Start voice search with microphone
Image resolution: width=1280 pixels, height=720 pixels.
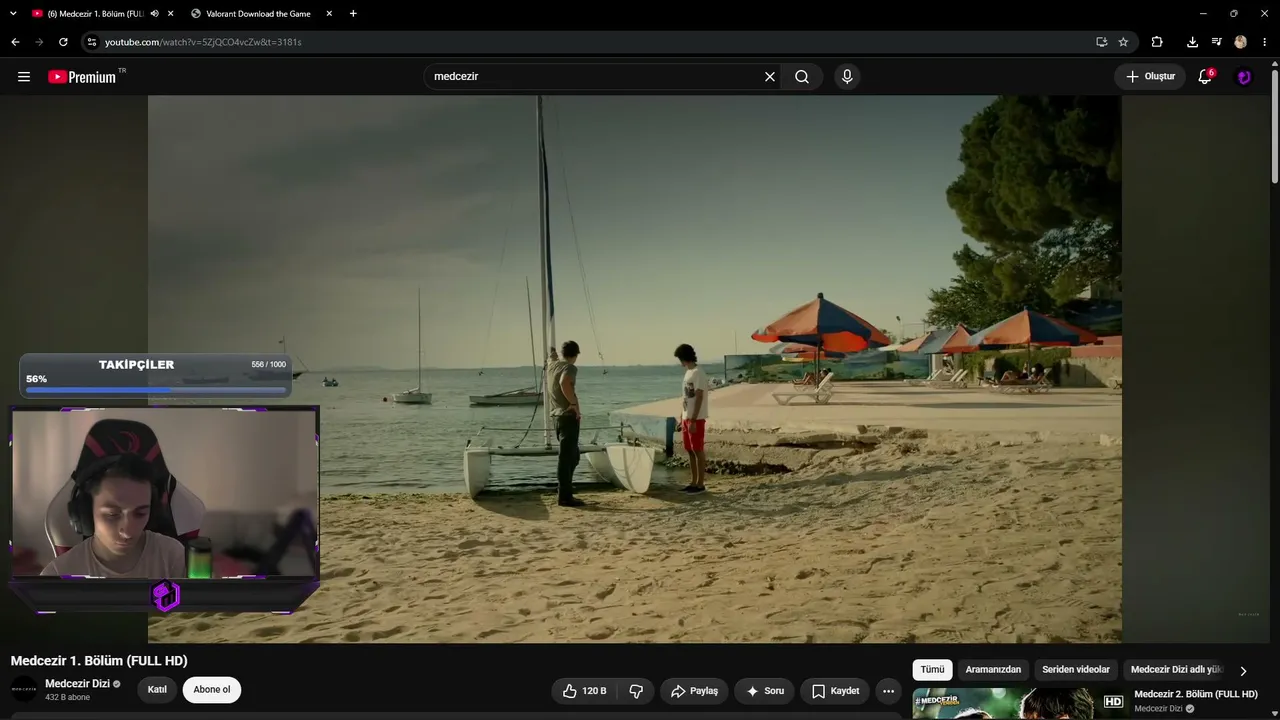(847, 77)
